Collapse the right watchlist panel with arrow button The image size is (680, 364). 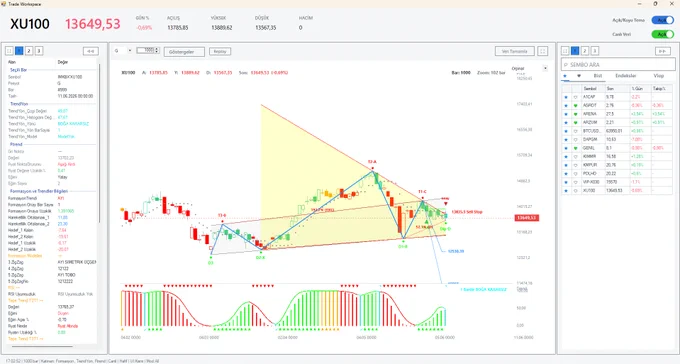click(662, 51)
